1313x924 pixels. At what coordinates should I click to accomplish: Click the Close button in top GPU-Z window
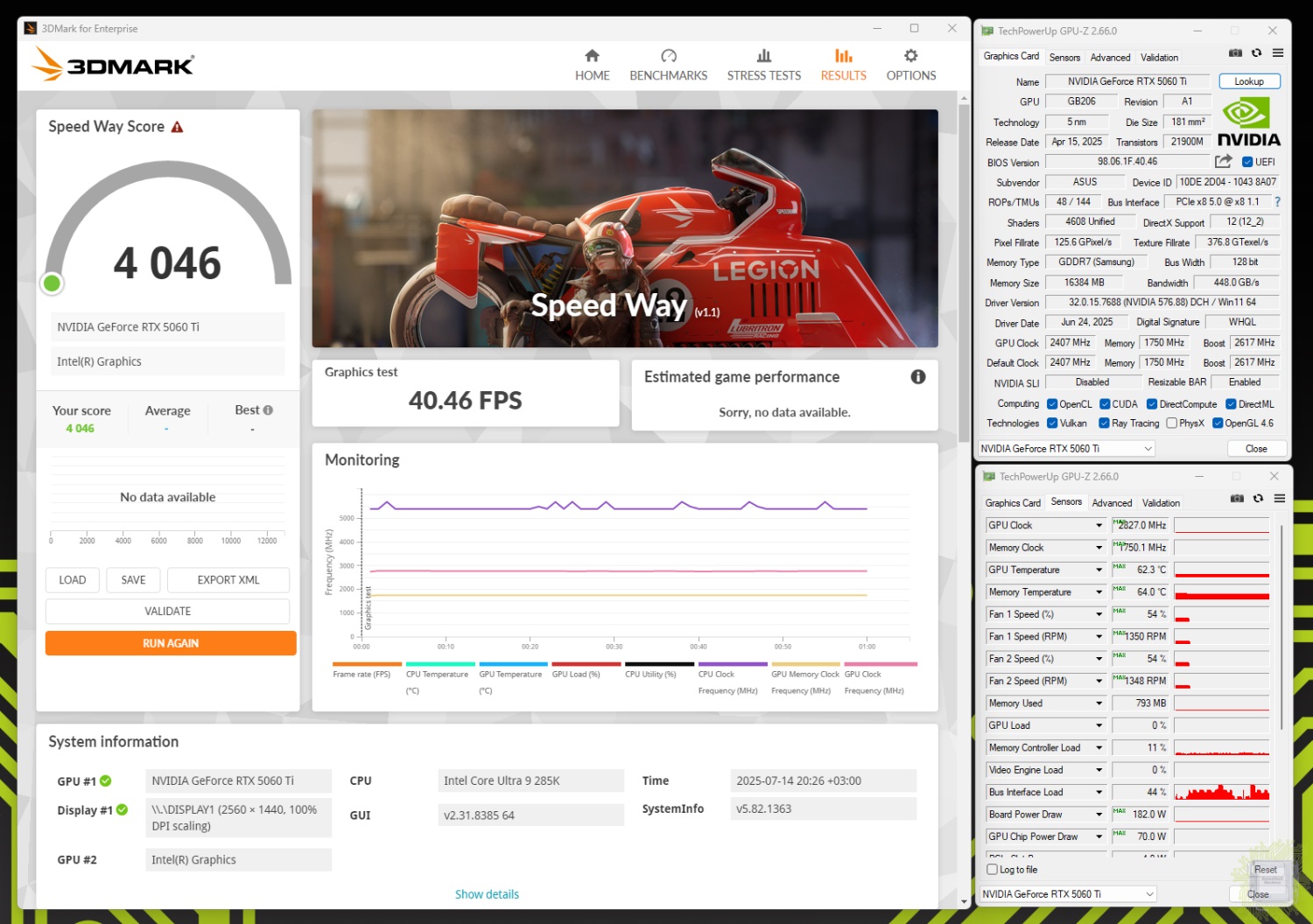1256,449
